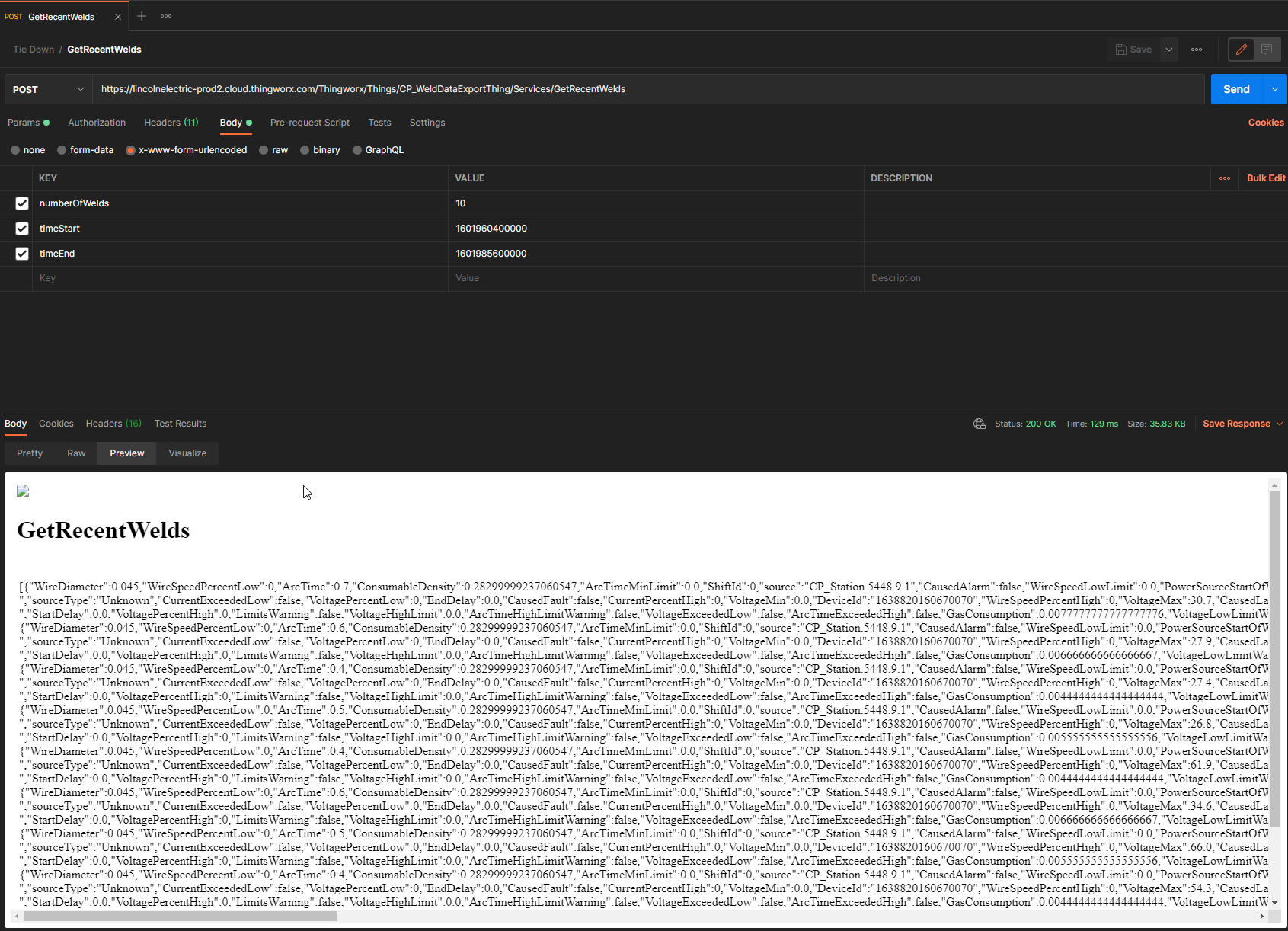Open the Authorization tab

point(97,123)
